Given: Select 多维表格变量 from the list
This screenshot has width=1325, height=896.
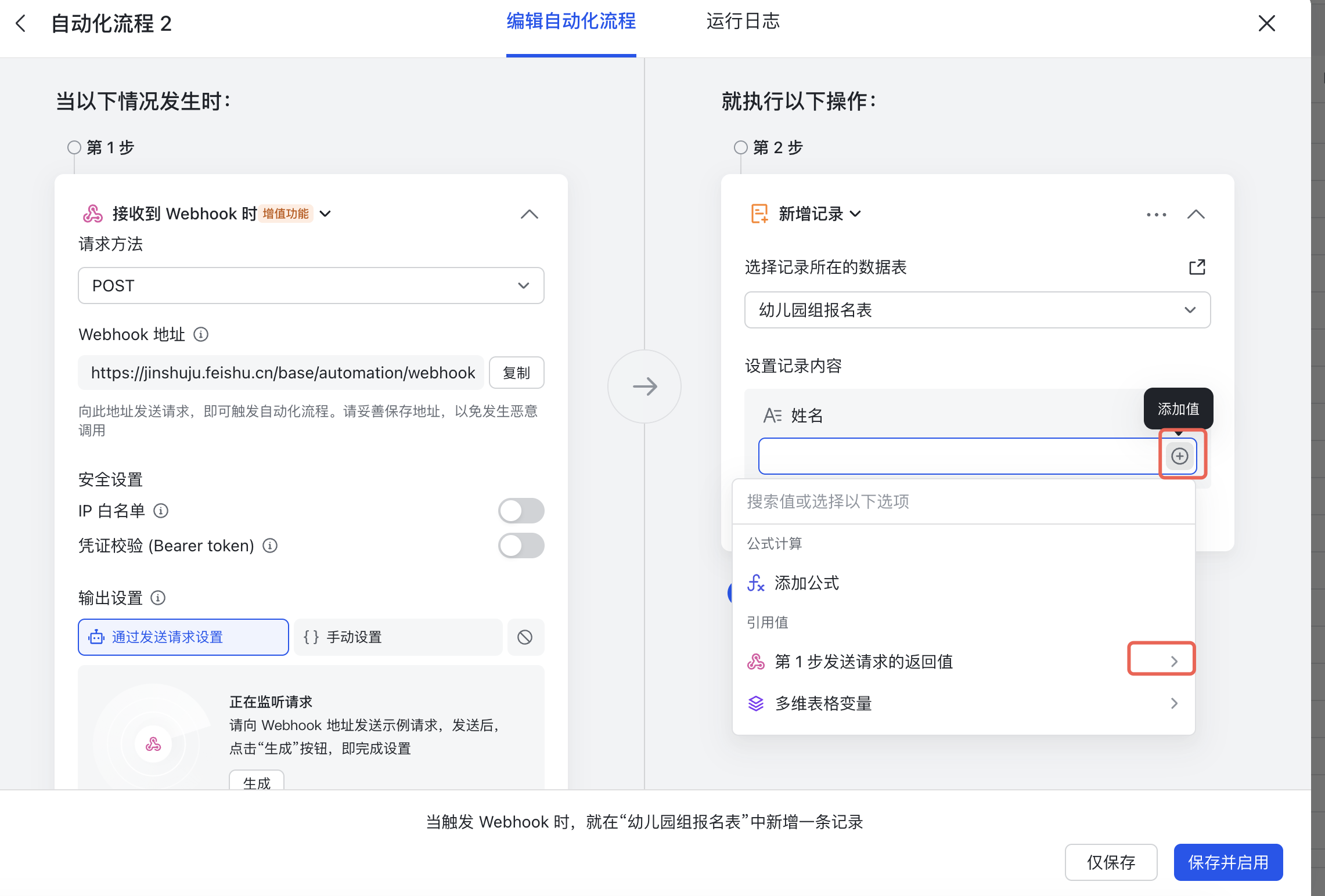Looking at the screenshot, I should pyautogui.click(x=964, y=703).
